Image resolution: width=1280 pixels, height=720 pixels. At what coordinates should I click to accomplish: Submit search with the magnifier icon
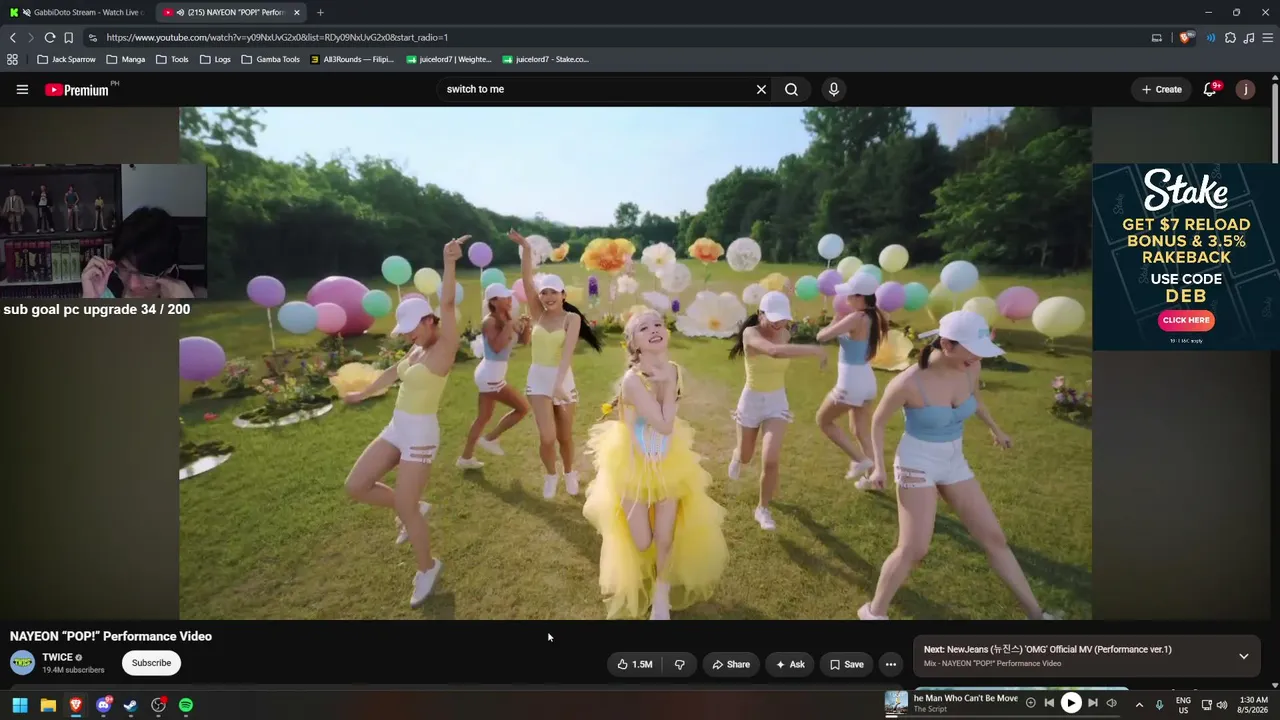pyautogui.click(x=791, y=89)
